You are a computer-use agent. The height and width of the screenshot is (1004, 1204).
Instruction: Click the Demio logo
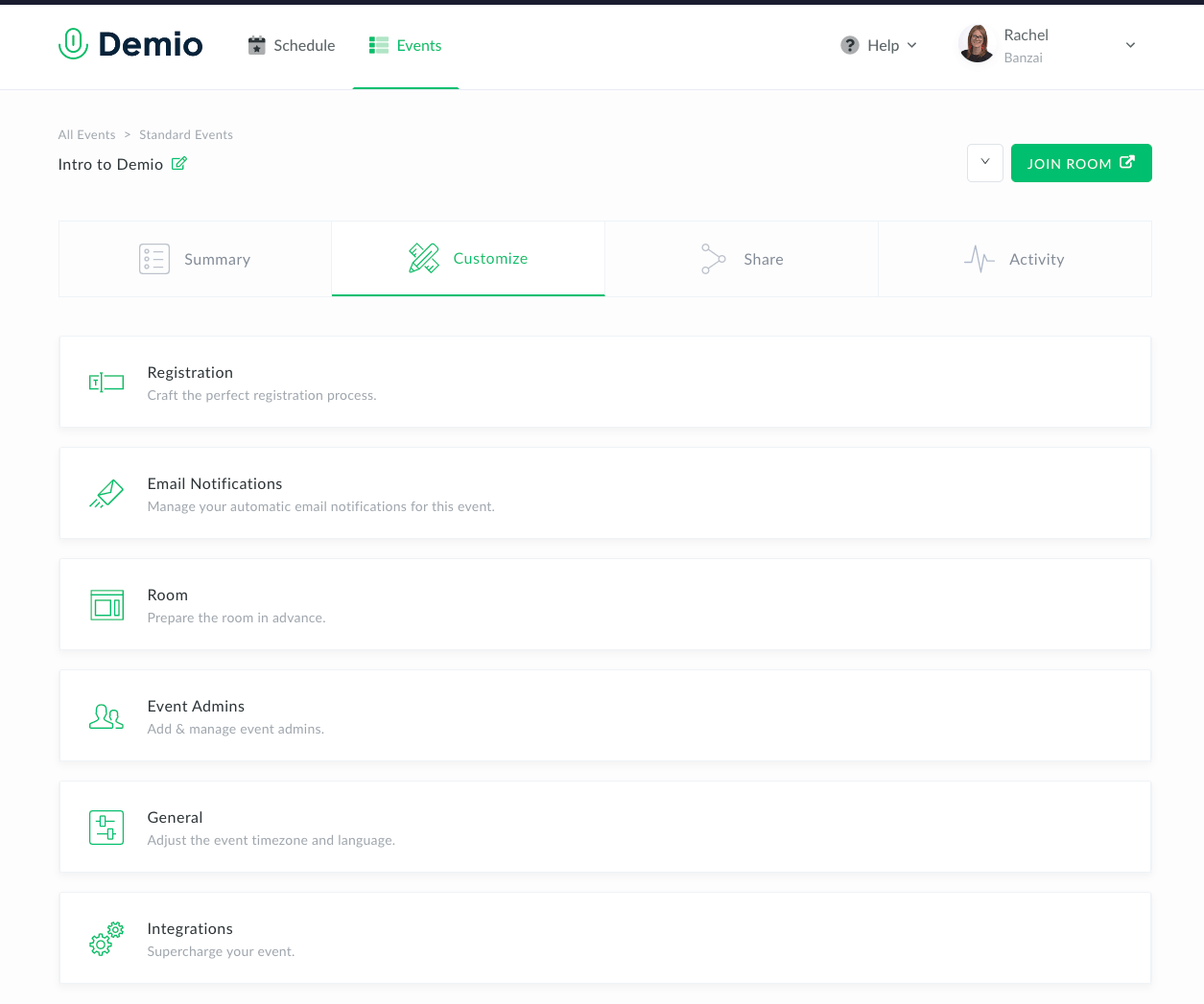[130, 44]
